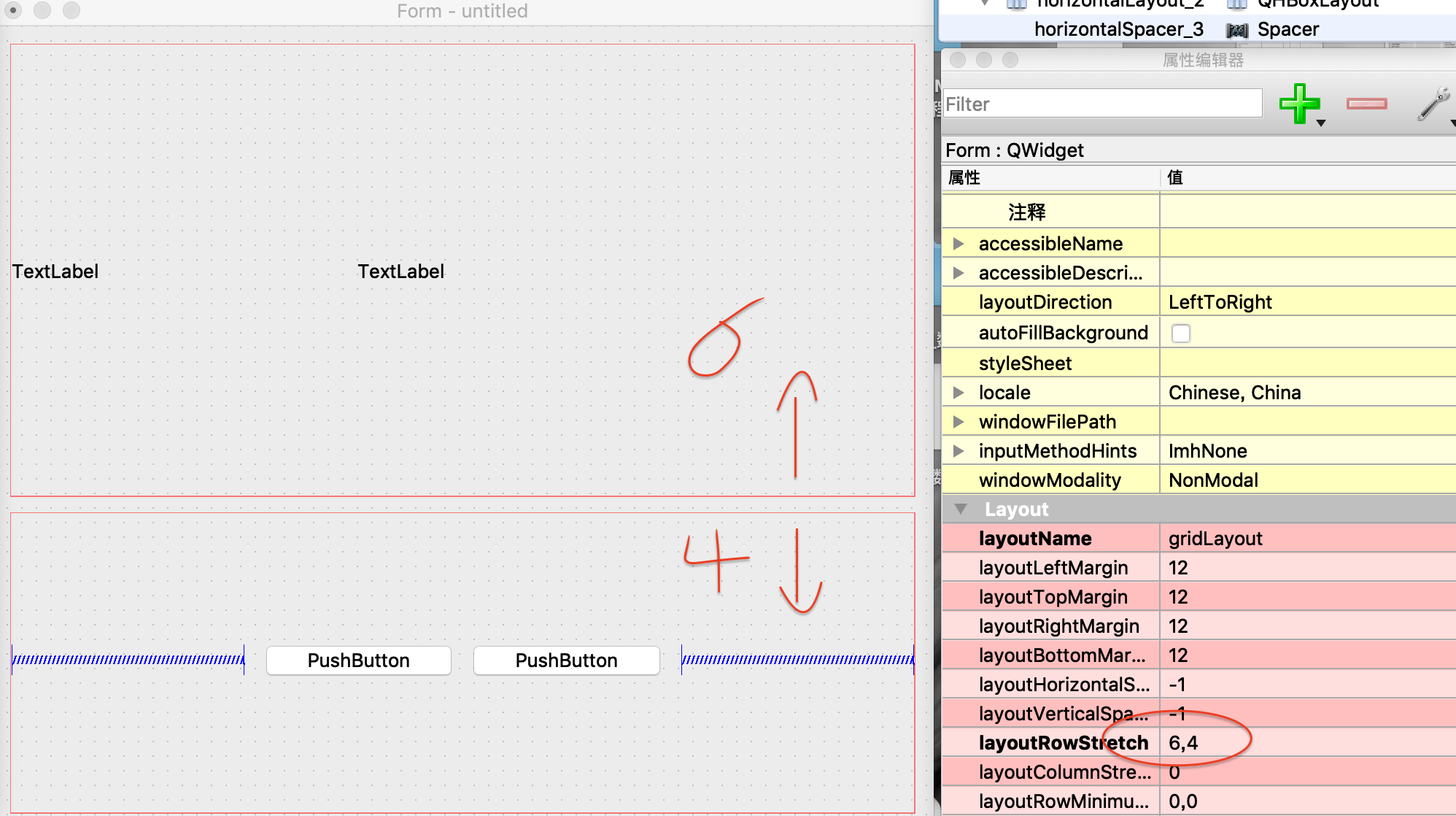
Task: Select the left TextLabel in the form
Action: click(x=55, y=272)
